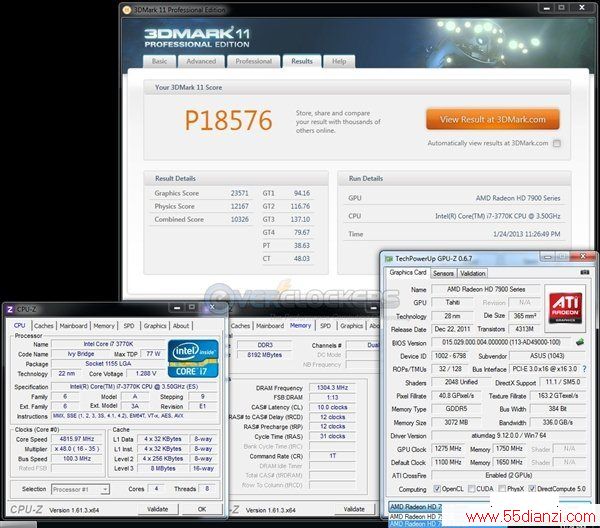Open Caches tab in the rear CPU-Z window
Viewport: 600px width, 528px height.
tap(240, 326)
